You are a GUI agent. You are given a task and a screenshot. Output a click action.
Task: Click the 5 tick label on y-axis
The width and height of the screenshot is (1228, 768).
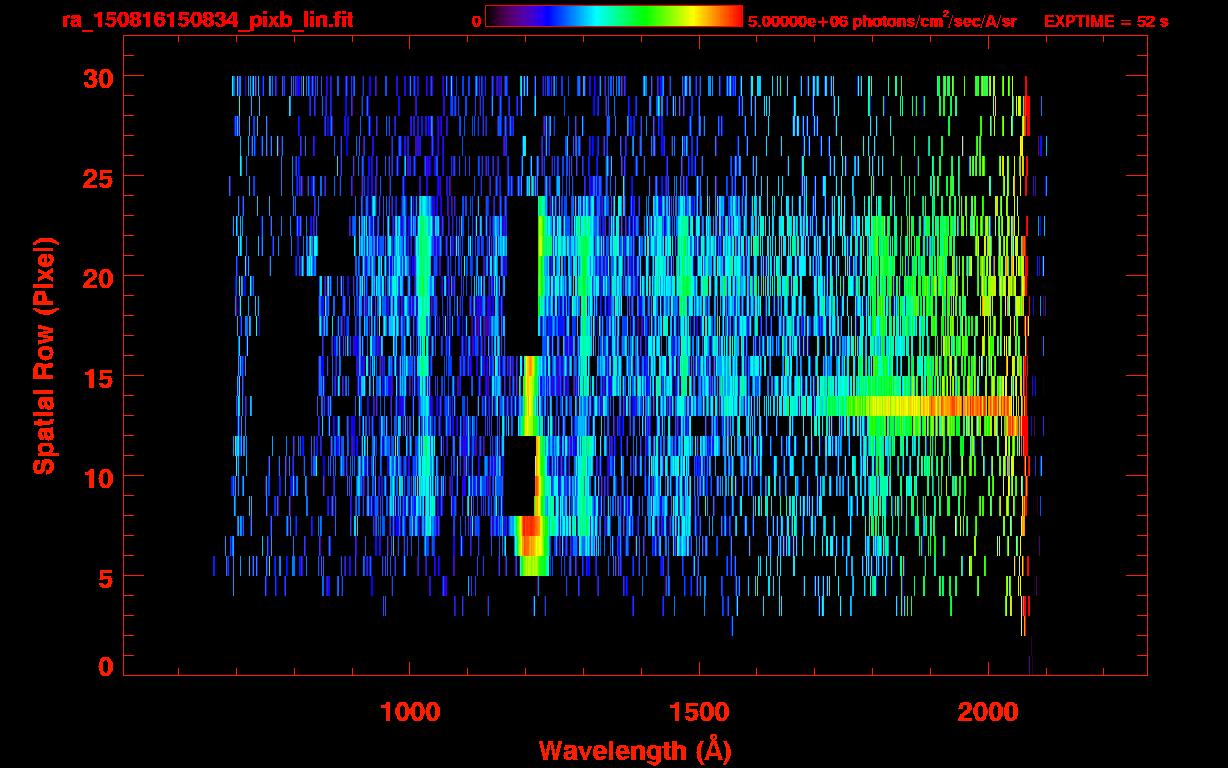pyautogui.click(x=104, y=577)
